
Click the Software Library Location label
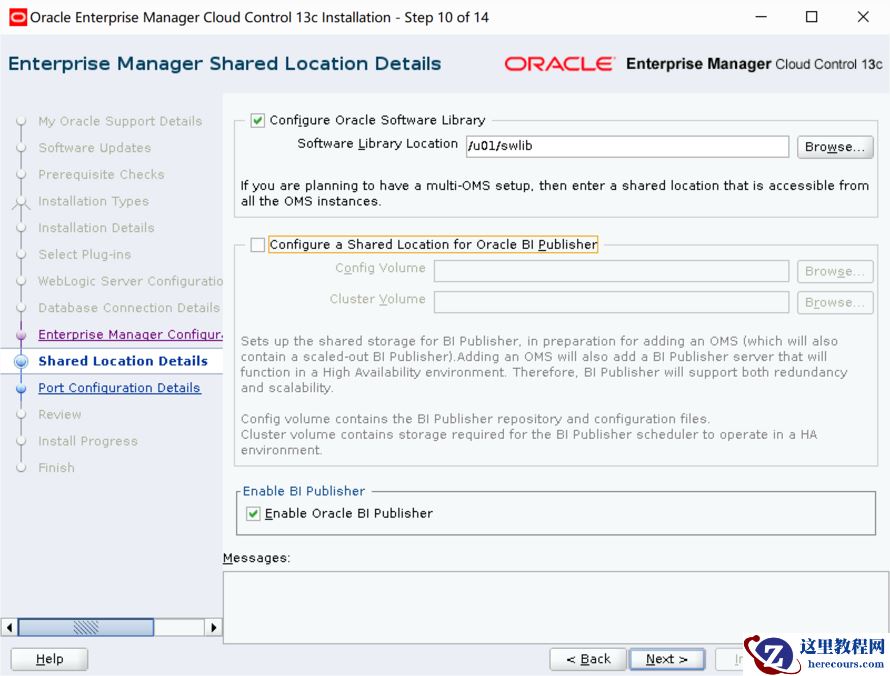click(x=377, y=144)
